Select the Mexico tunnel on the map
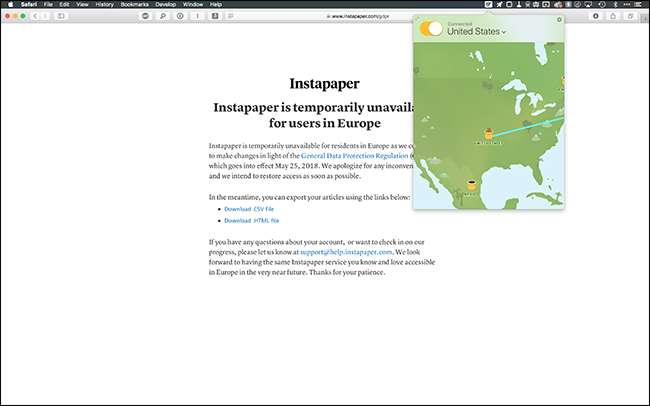The width and height of the screenshot is (650, 406). (472, 183)
